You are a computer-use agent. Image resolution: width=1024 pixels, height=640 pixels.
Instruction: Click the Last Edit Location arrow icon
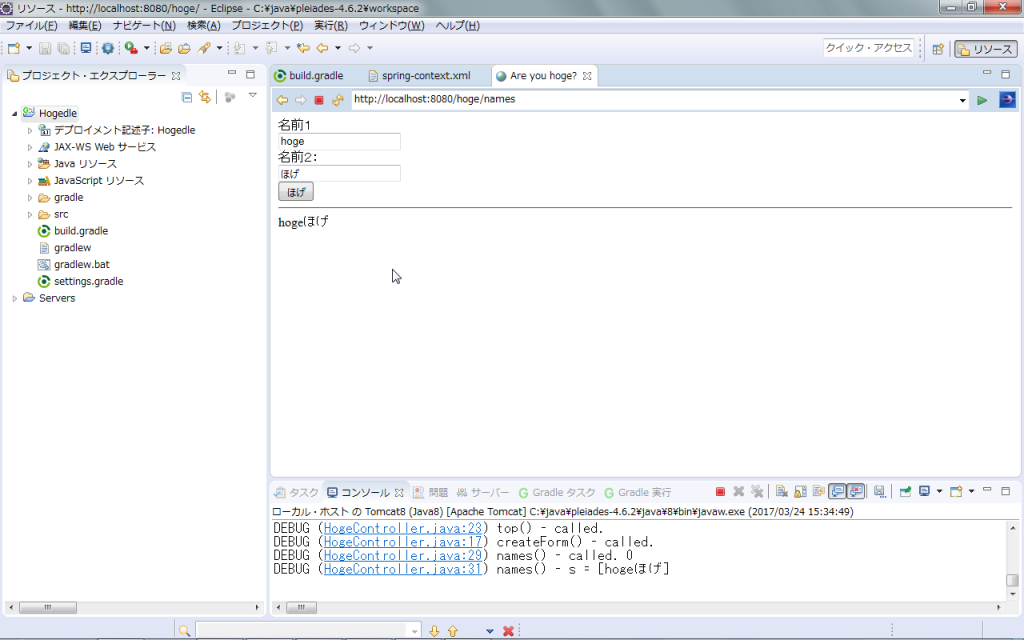pyautogui.click(x=303, y=48)
